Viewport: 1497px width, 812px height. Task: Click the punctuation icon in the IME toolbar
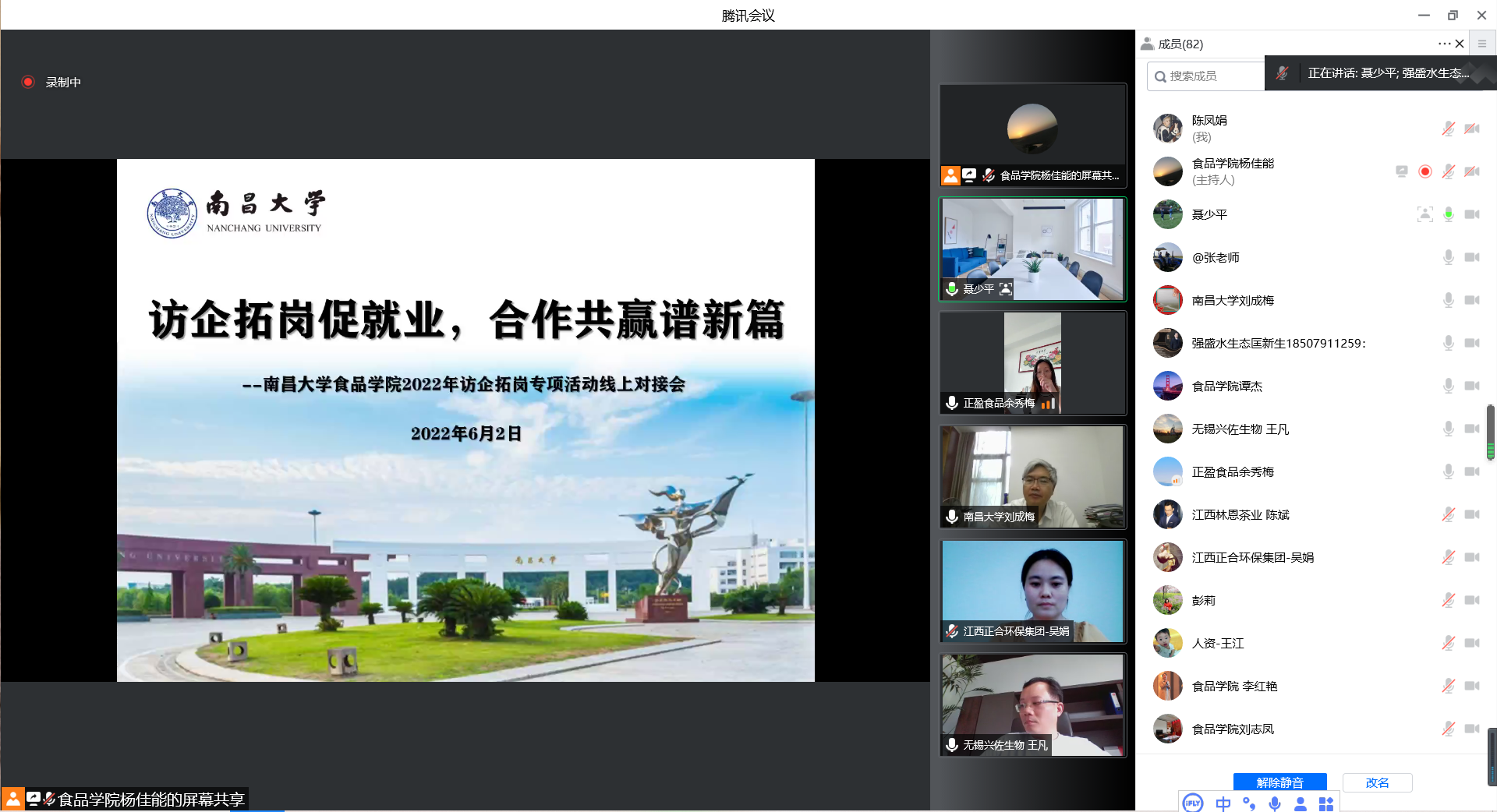[x=1250, y=803]
